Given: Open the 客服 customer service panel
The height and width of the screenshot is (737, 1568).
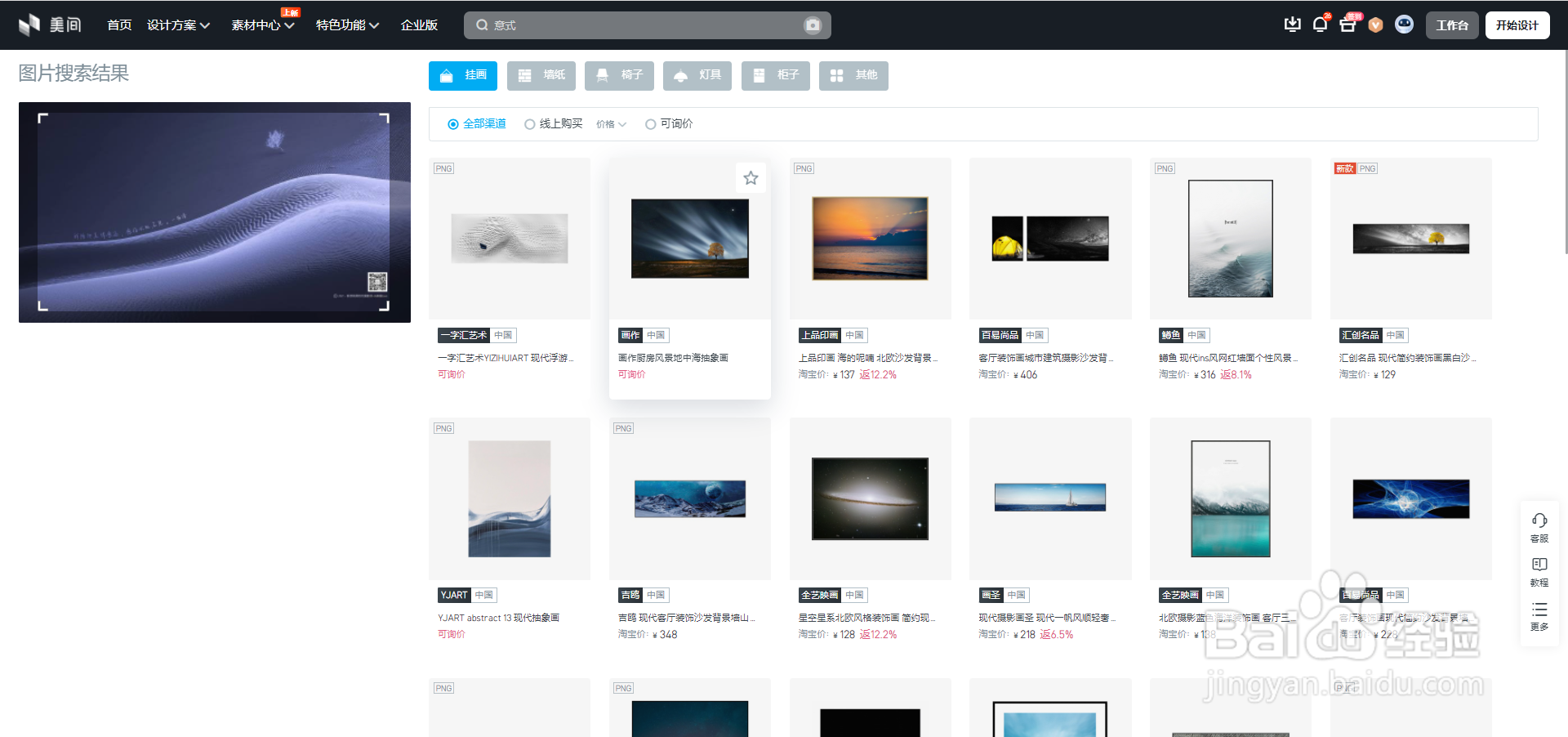Looking at the screenshot, I should coord(1539,527).
